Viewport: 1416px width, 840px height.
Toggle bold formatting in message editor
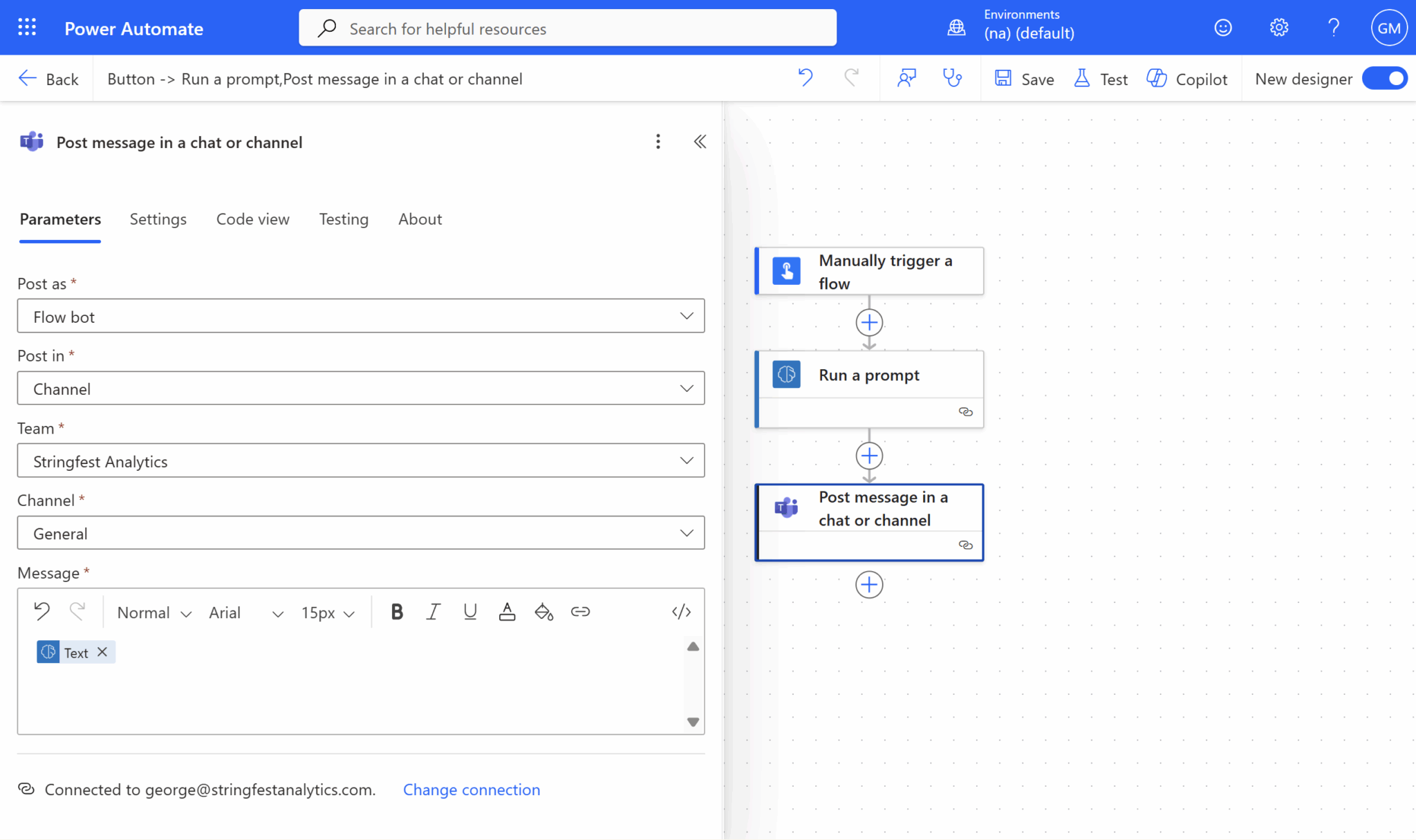click(x=397, y=612)
